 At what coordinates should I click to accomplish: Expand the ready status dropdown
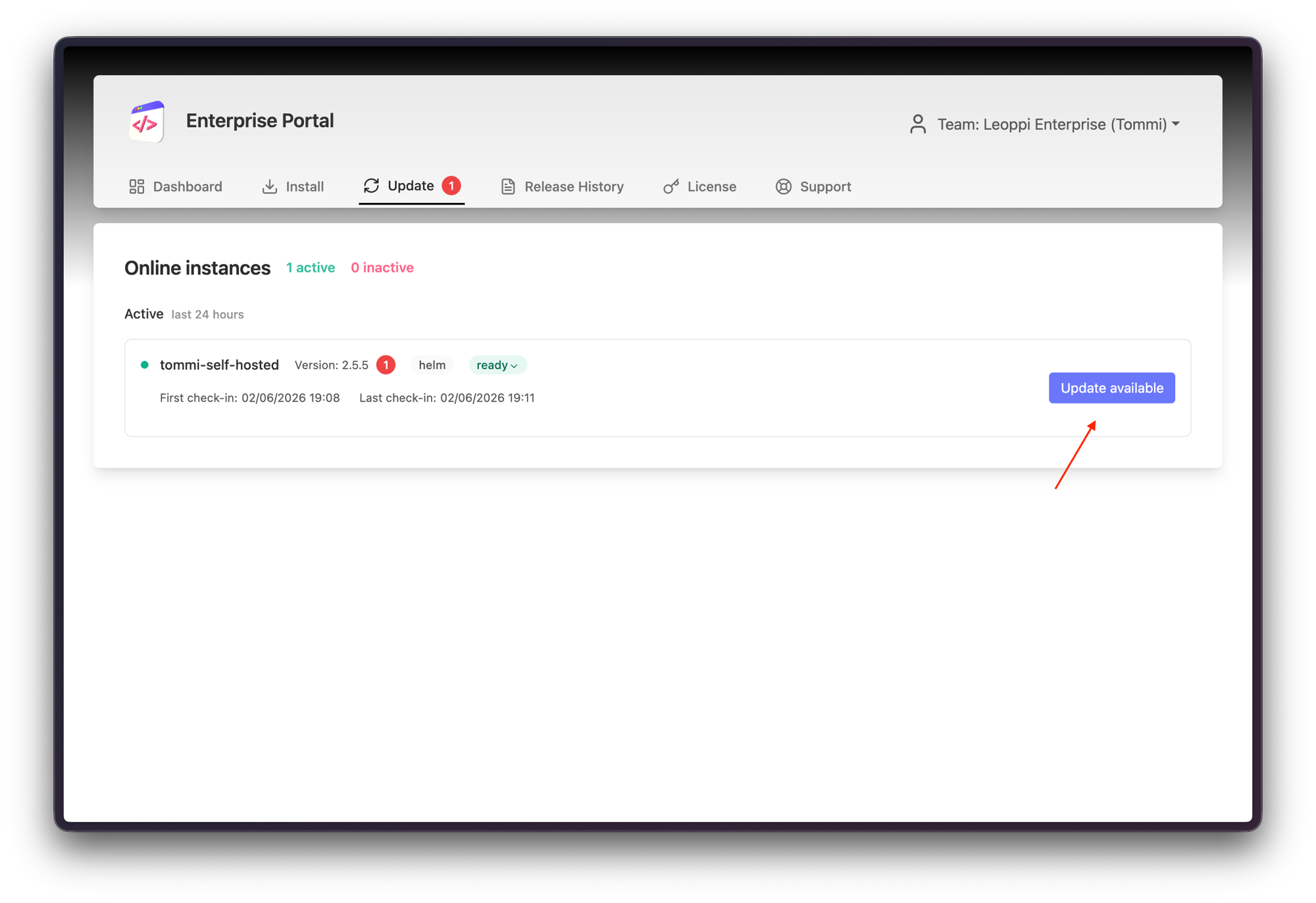497,365
